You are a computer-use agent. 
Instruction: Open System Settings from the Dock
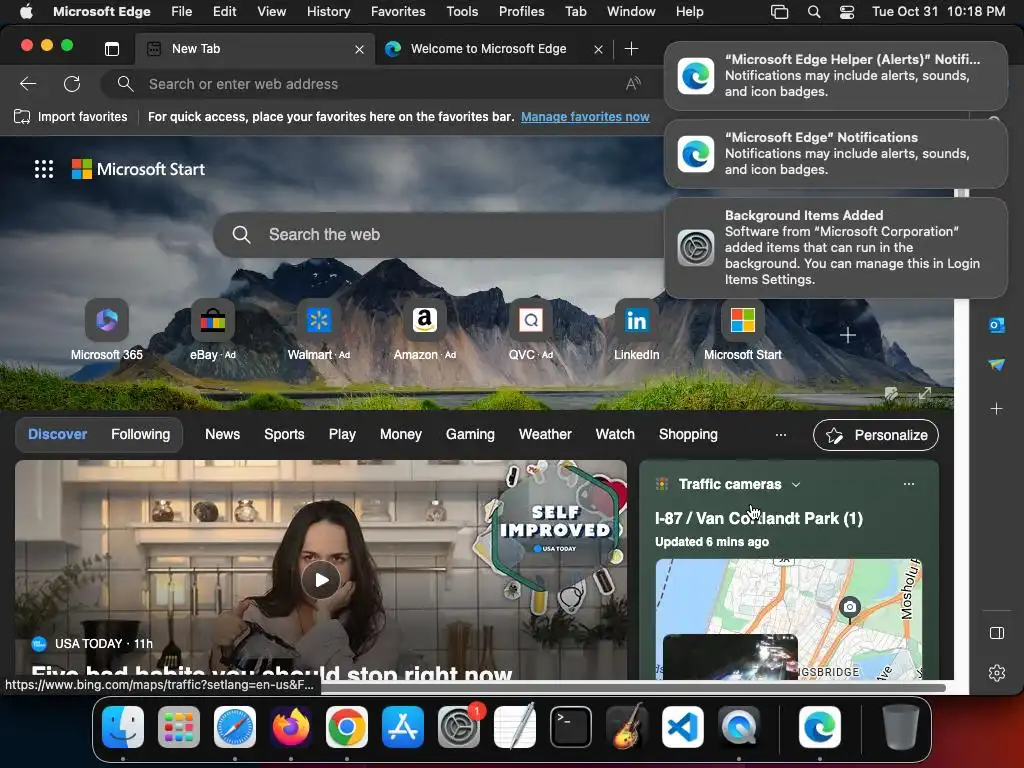[x=459, y=727]
